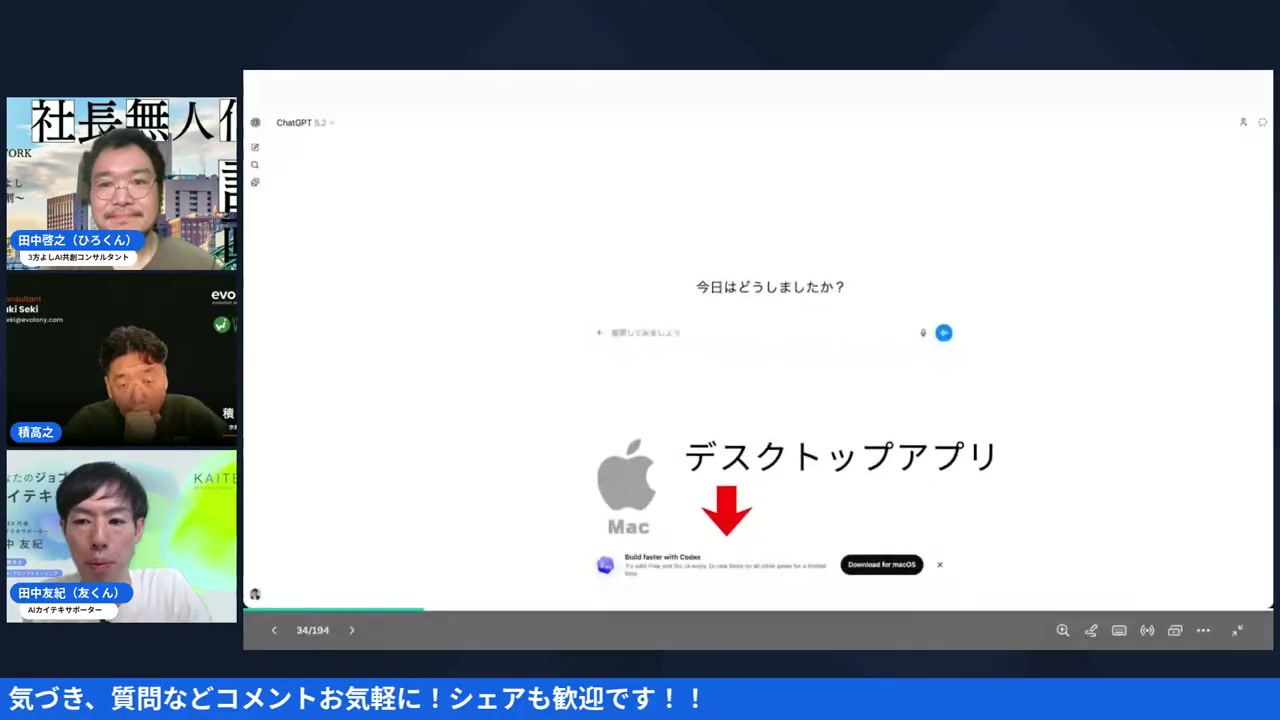Open the ChatGPT library sidebar icon
The width and height of the screenshot is (1280, 720).
tap(255, 182)
